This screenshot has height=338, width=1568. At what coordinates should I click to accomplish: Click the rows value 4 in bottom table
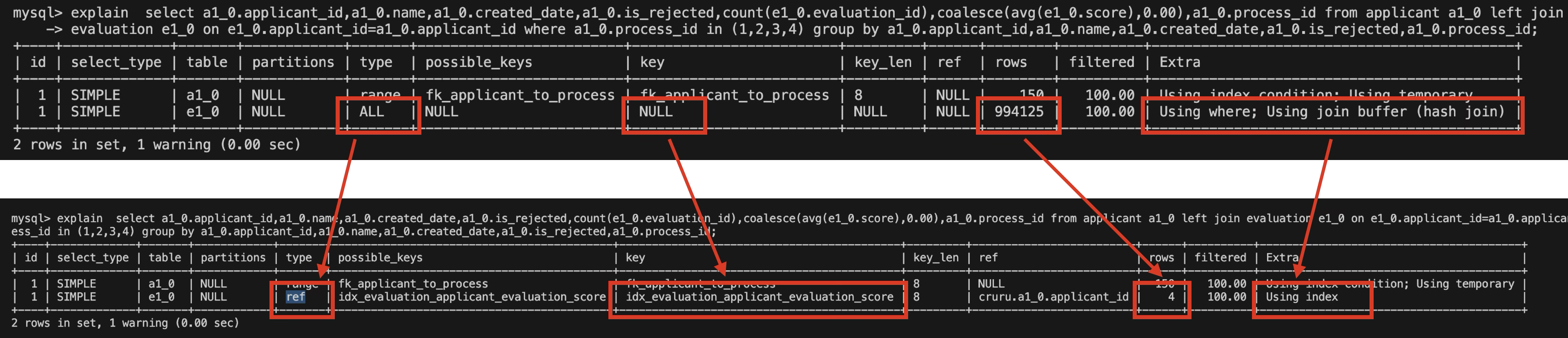1171,297
